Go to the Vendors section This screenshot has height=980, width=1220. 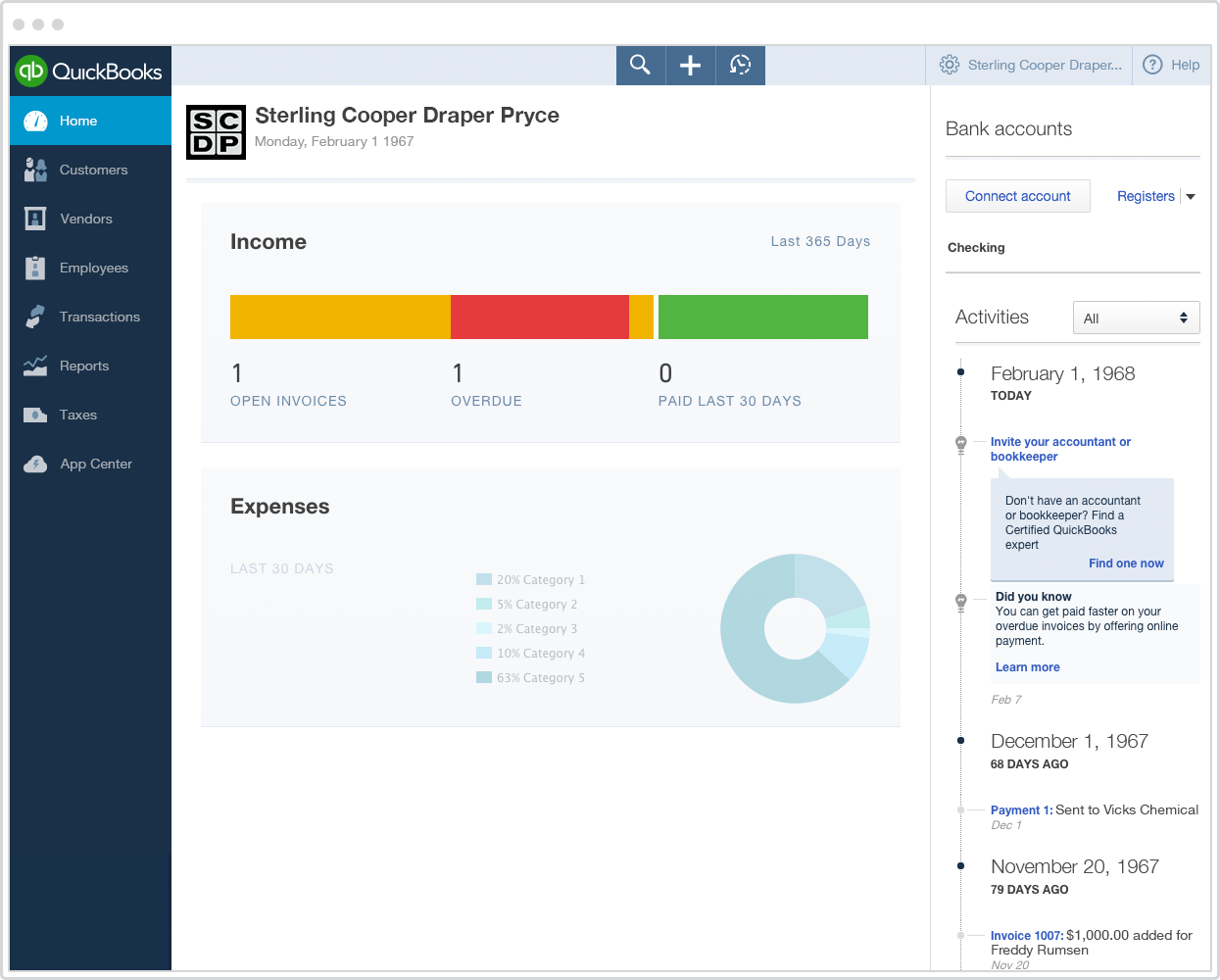tap(90, 219)
